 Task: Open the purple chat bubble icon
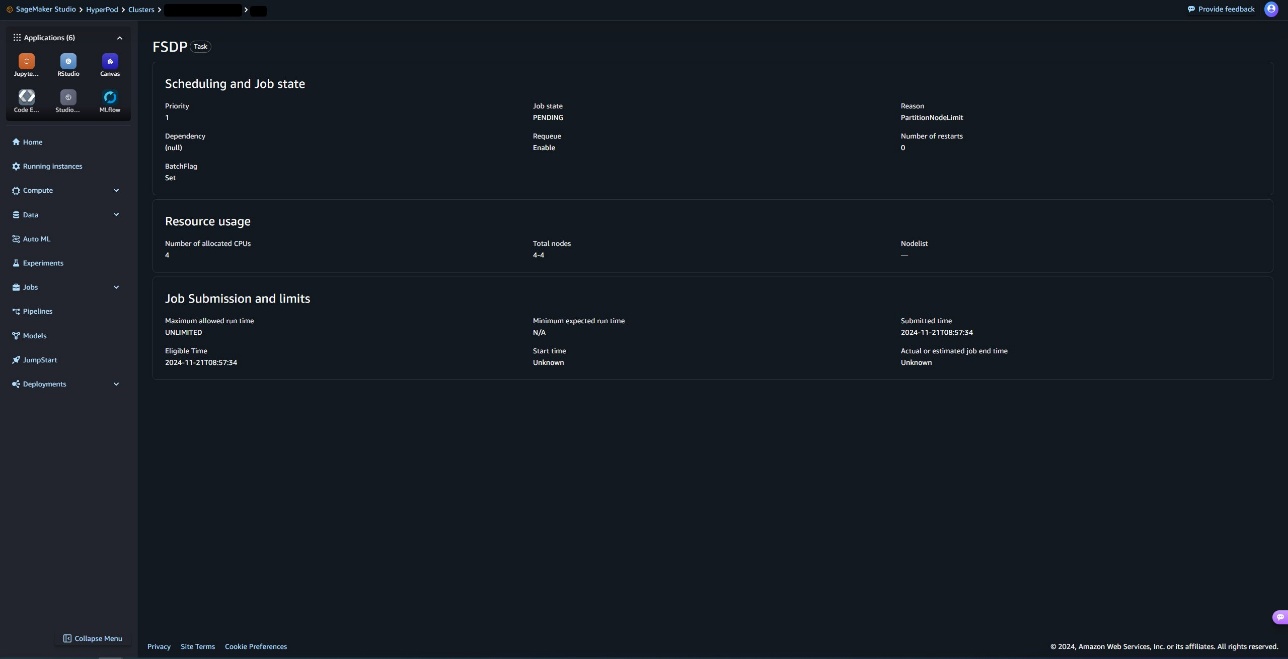[1279, 617]
